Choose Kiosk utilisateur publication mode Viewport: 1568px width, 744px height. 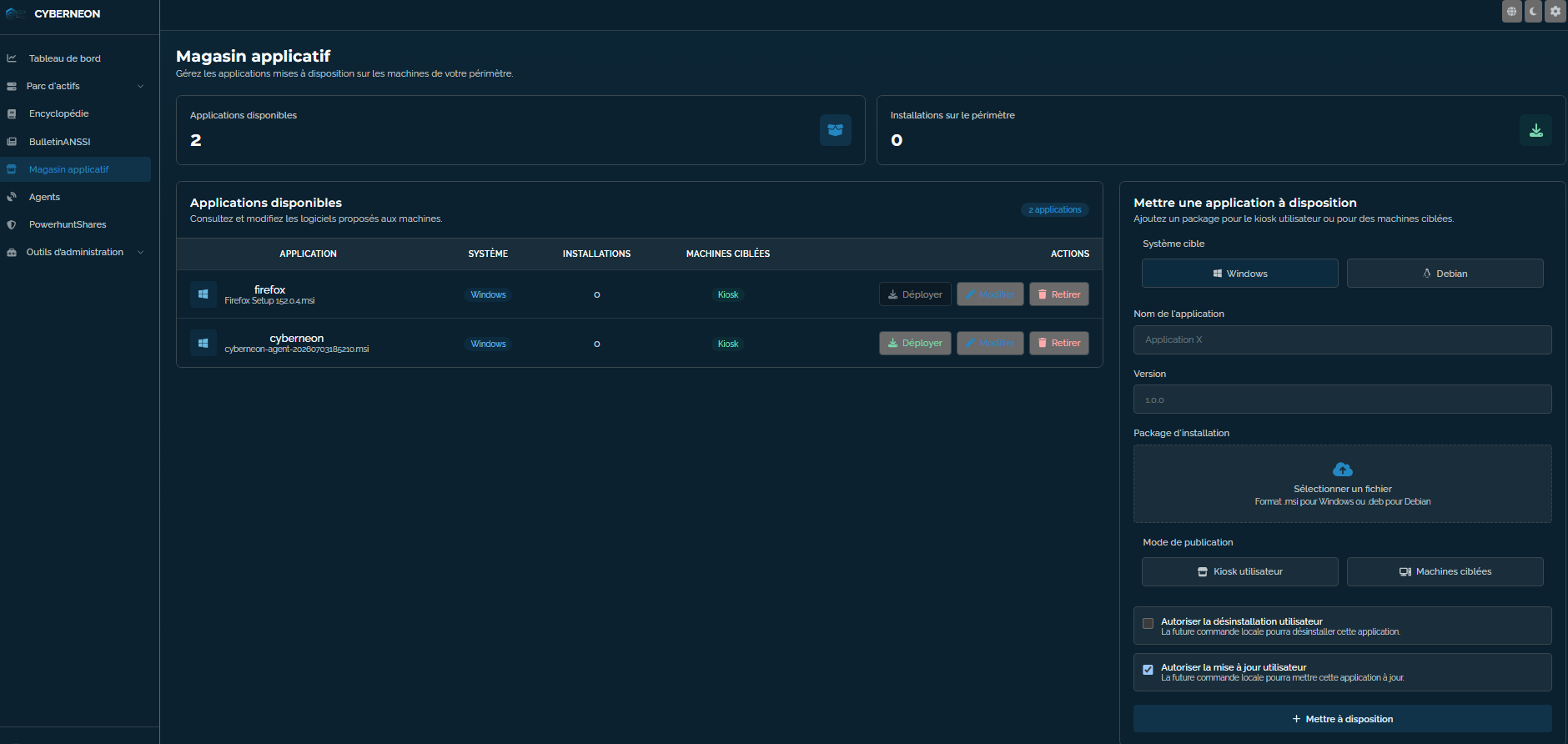pyautogui.click(x=1239, y=571)
